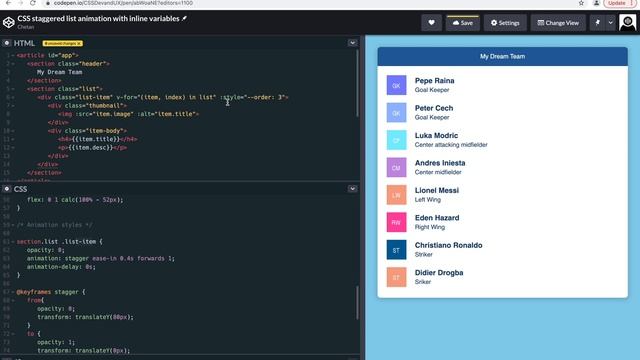The image size is (640, 360).
Task: Click Didier Drogba ST thumbnail
Action: pos(396,277)
